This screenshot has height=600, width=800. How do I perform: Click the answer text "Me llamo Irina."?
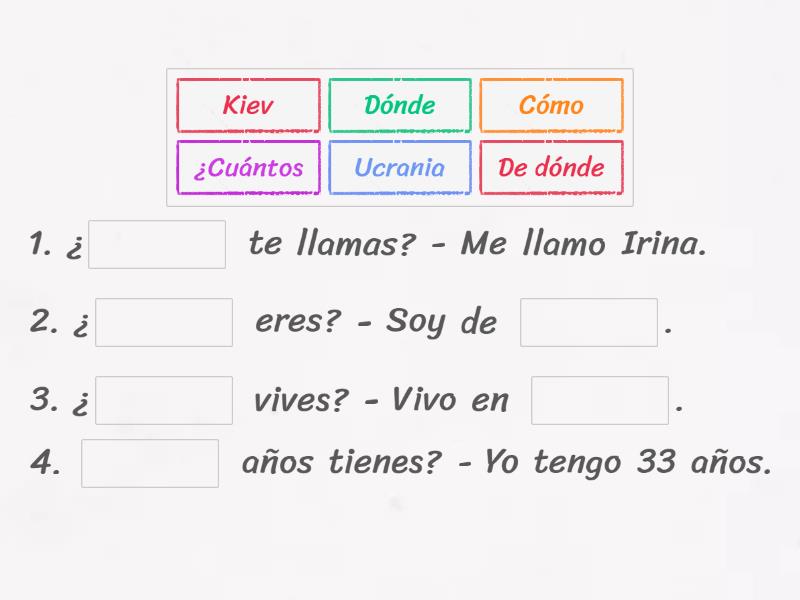click(x=584, y=245)
